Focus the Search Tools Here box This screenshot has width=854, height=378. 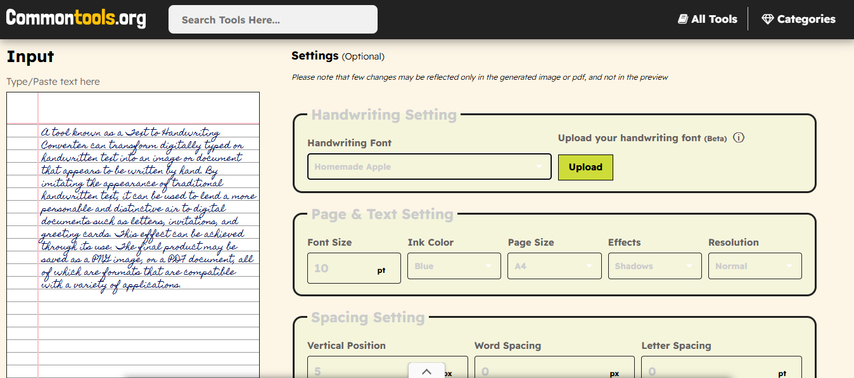pos(273,20)
